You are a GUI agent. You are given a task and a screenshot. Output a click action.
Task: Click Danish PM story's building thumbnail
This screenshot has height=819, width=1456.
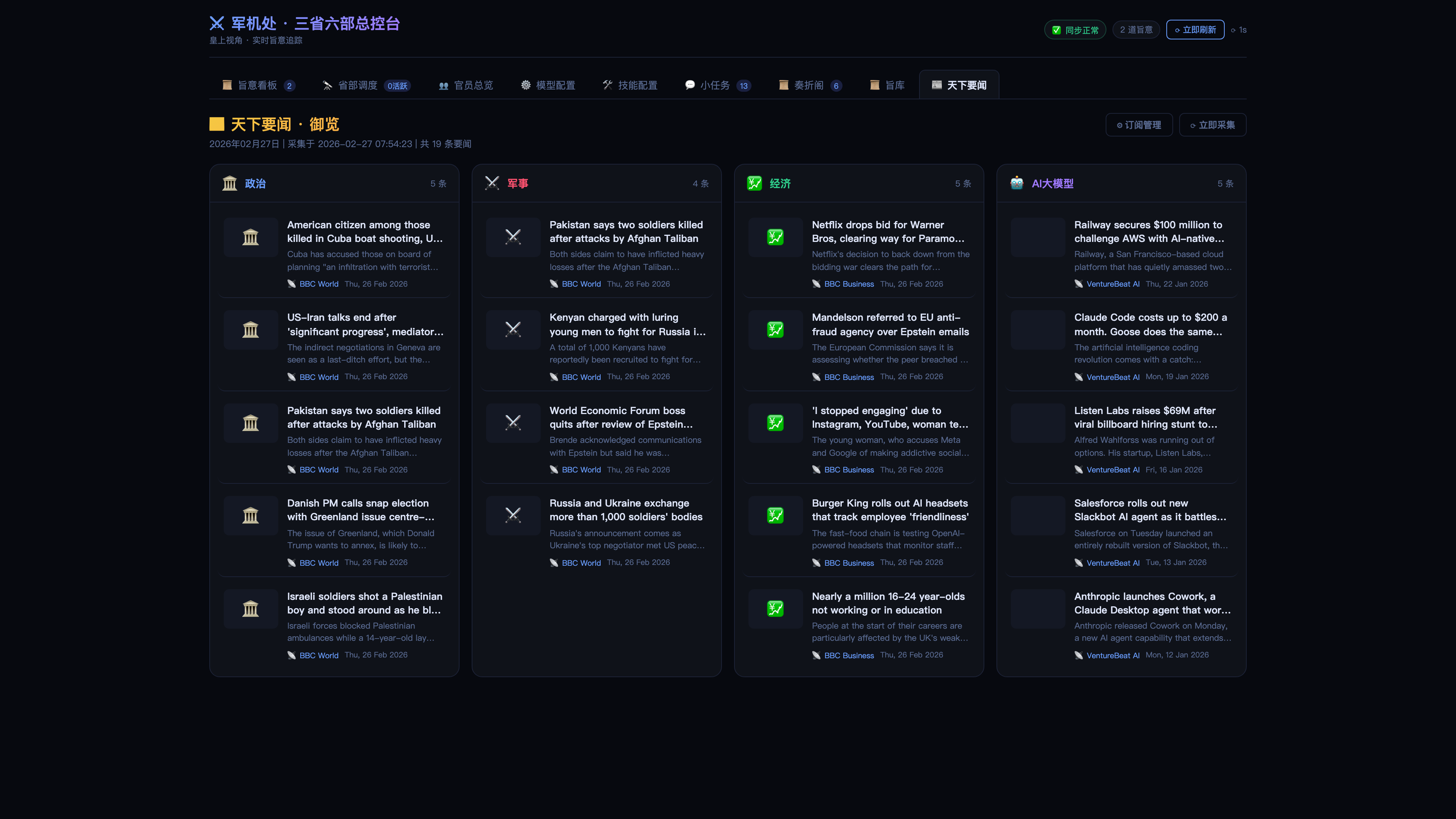(250, 516)
